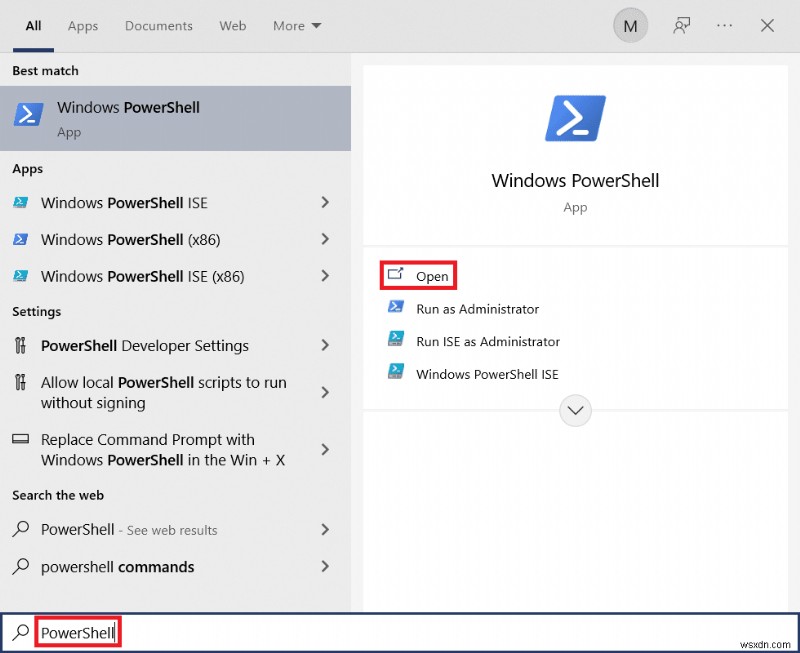800x653 pixels.
Task: Launch Run ISE as Administrator
Action: pos(488,339)
